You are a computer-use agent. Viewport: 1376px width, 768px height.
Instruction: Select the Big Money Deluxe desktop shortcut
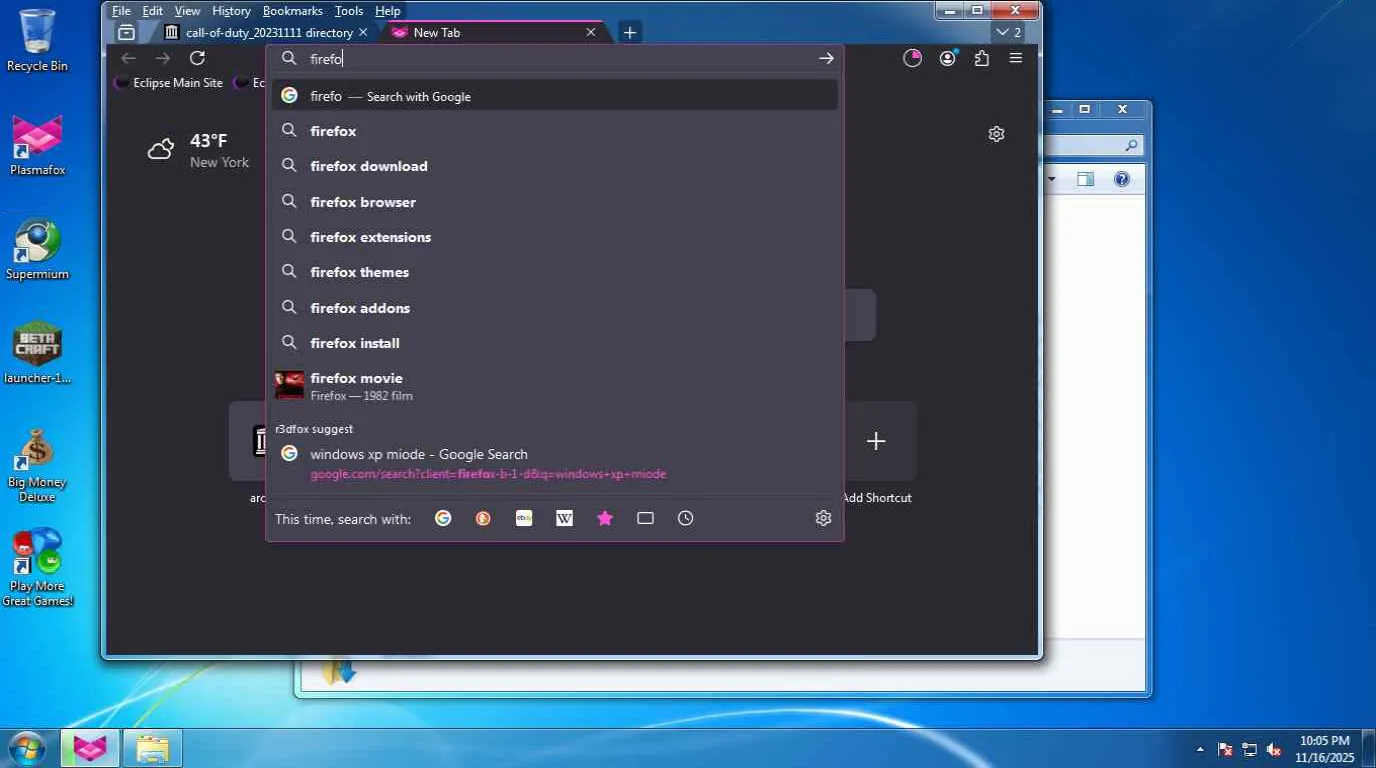37,465
